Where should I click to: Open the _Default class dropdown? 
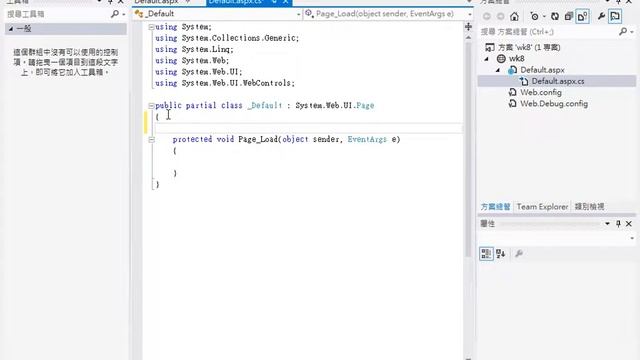[x=298, y=14]
